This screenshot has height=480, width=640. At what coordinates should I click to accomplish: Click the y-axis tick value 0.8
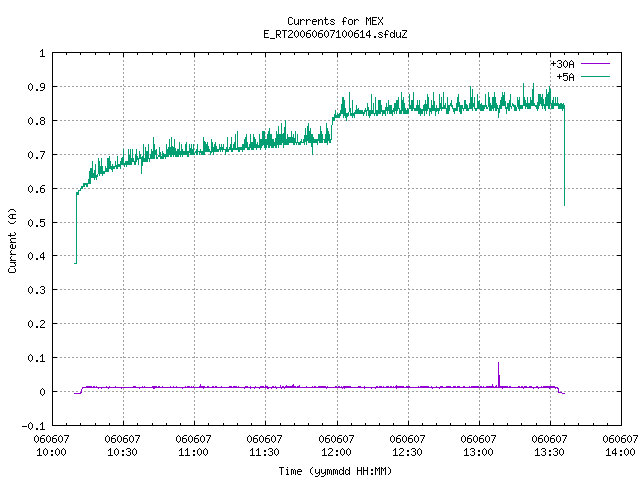click(x=36, y=121)
